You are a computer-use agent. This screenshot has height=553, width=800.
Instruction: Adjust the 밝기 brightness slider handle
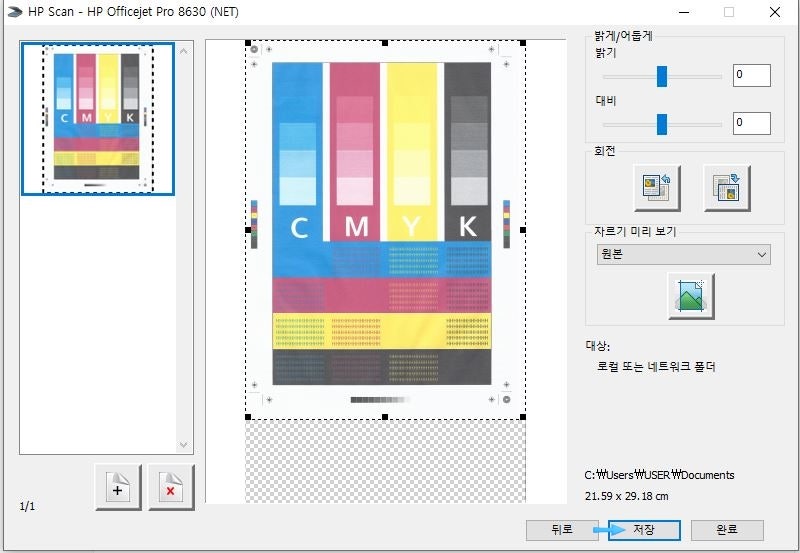point(662,77)
